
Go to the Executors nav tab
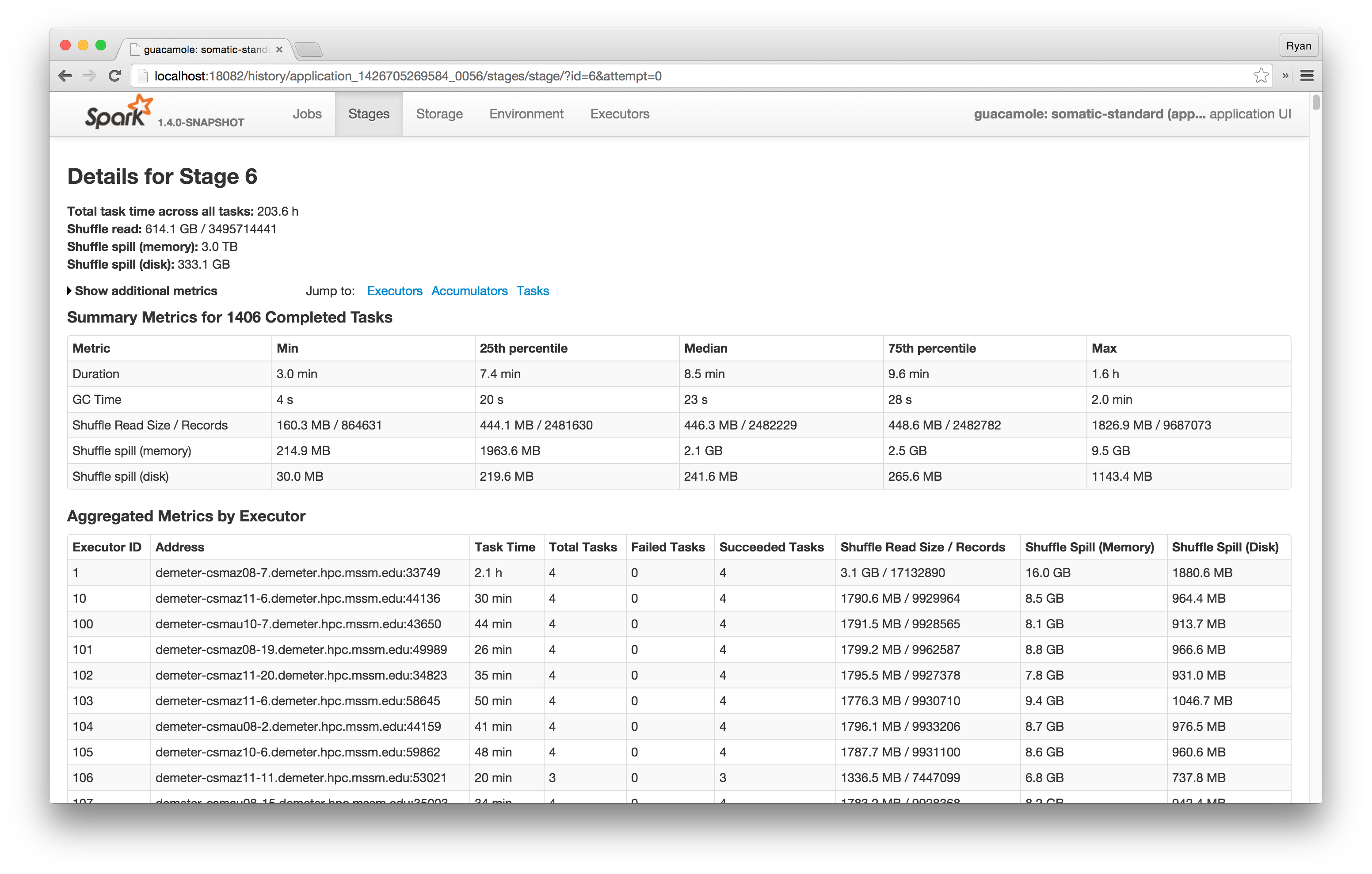(x=619, y=114)
